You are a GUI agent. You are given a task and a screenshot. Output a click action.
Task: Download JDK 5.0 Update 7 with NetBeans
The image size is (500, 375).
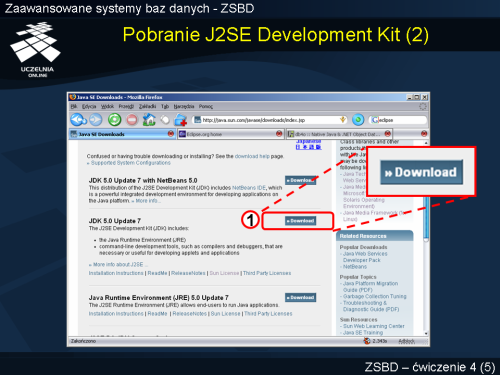[300, 180]
